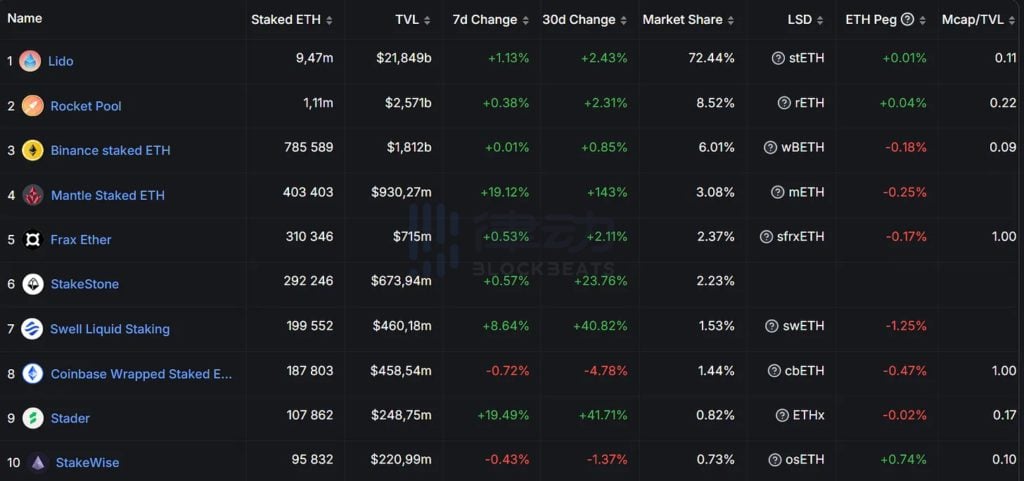Click the StakeStone logo icon
The image size is (1024, 481).
[32, 284]
